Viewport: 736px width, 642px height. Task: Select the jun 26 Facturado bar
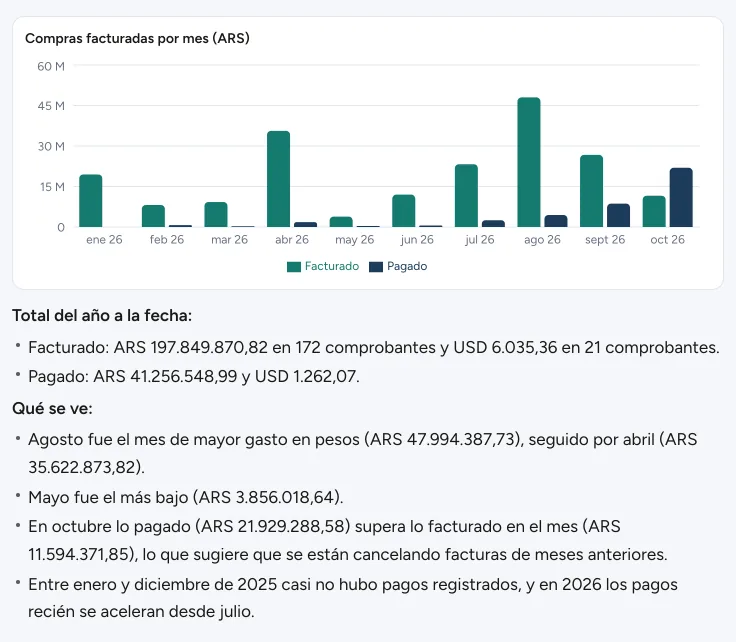pyautogui.click(x=404, y=211)
